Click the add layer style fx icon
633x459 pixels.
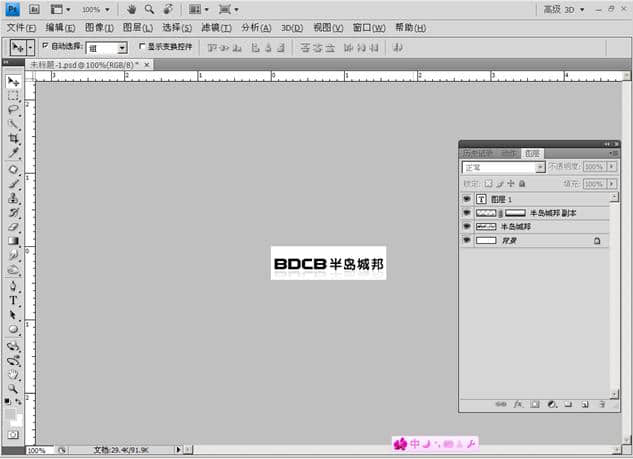coord(518,405)
